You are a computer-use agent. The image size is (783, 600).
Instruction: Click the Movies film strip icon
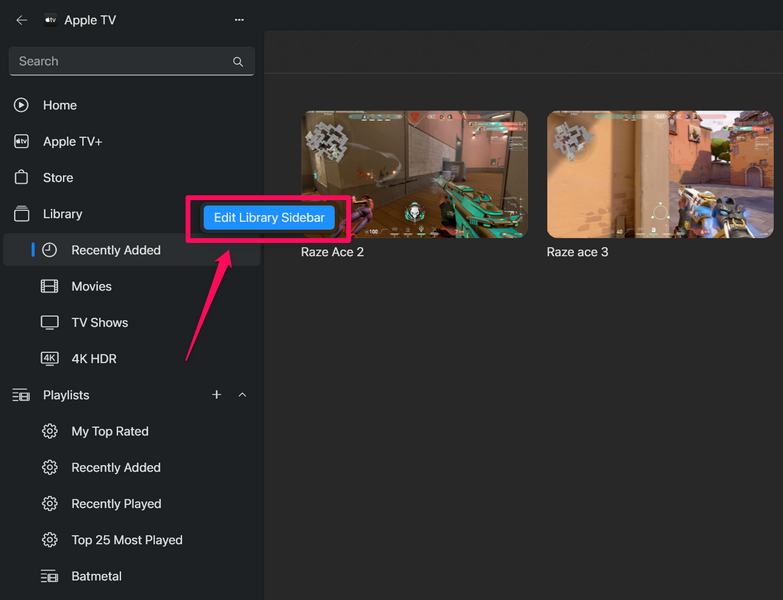tap(49, 287)
